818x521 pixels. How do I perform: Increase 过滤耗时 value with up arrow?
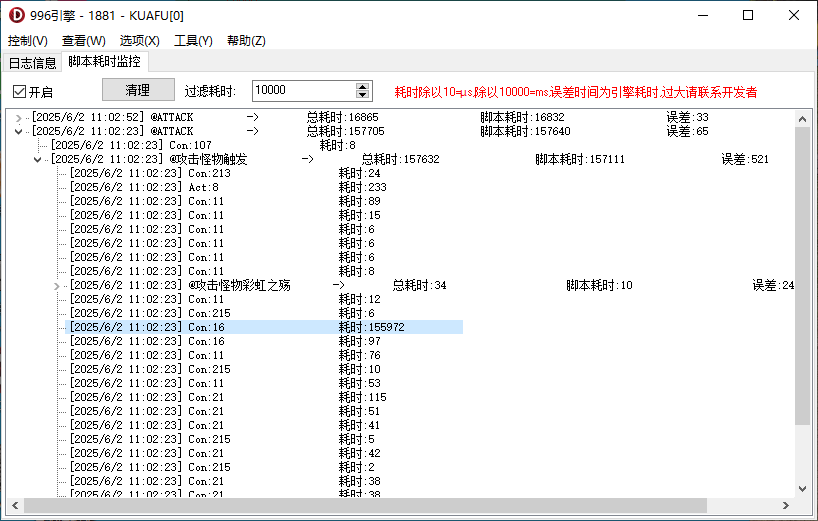(x=363, y=86)
